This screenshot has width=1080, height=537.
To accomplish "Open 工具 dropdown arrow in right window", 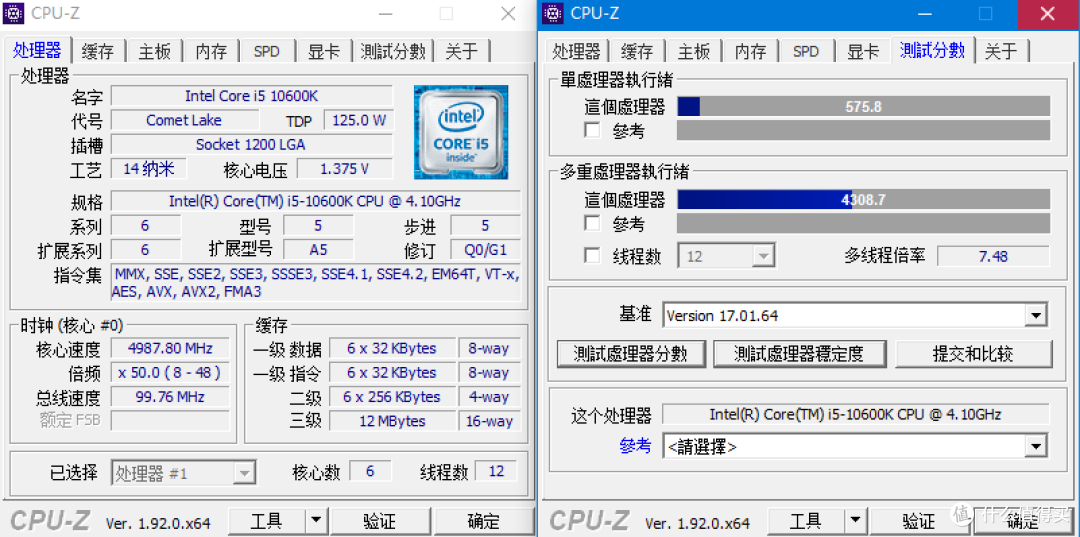I will click(x=854, y=521).
